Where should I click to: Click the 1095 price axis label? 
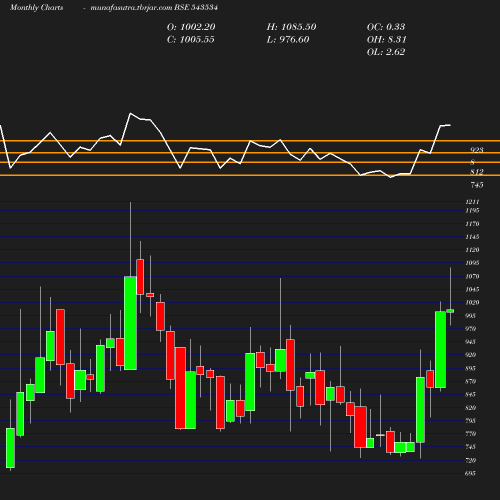point(473,263)
